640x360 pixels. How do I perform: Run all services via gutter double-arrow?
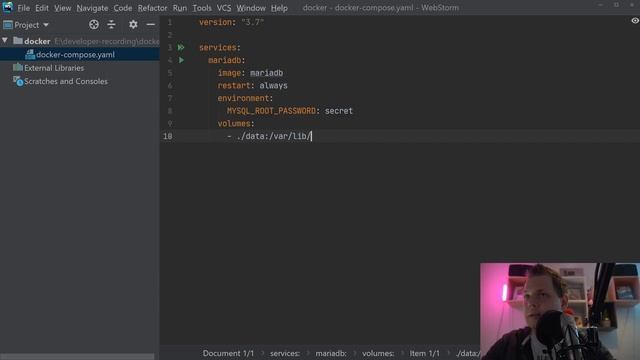tap(181, 47)
